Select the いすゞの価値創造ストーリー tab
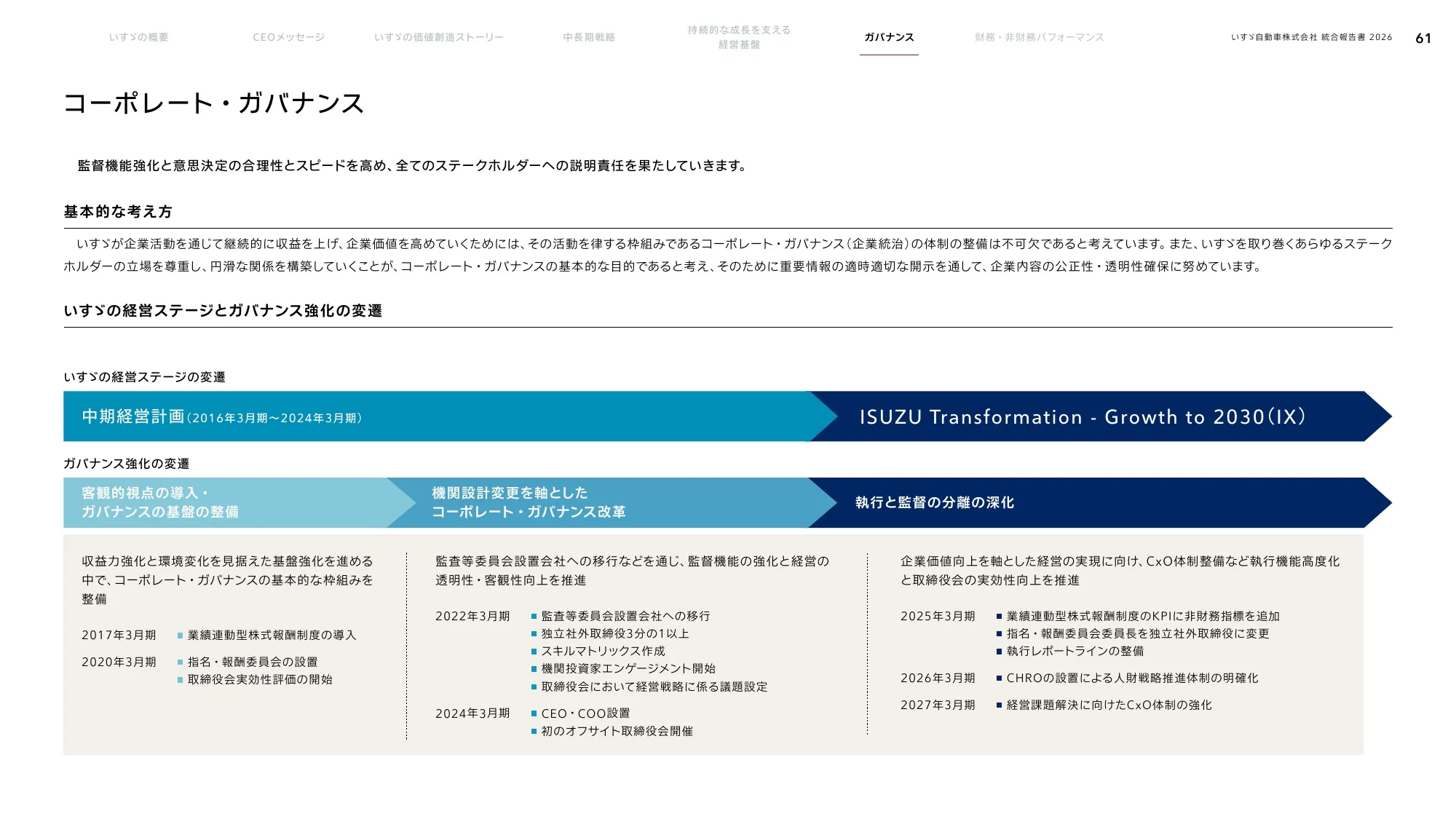Screen dimensions: 1456x819 [439, 37]
